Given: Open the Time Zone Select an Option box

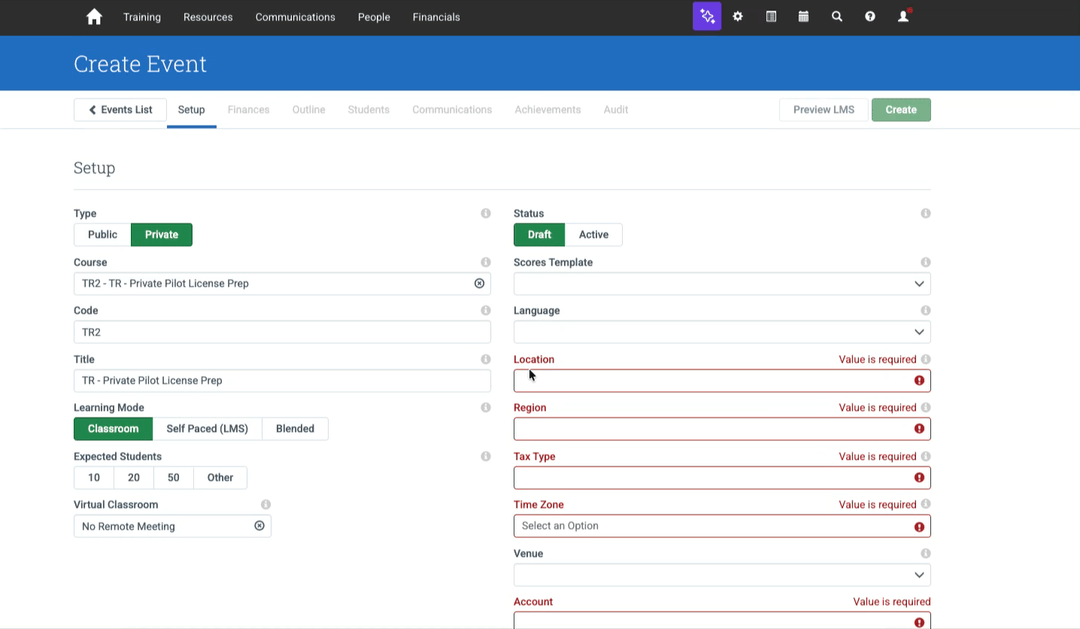Looking at the screenshot, I should tap(722, 526).
